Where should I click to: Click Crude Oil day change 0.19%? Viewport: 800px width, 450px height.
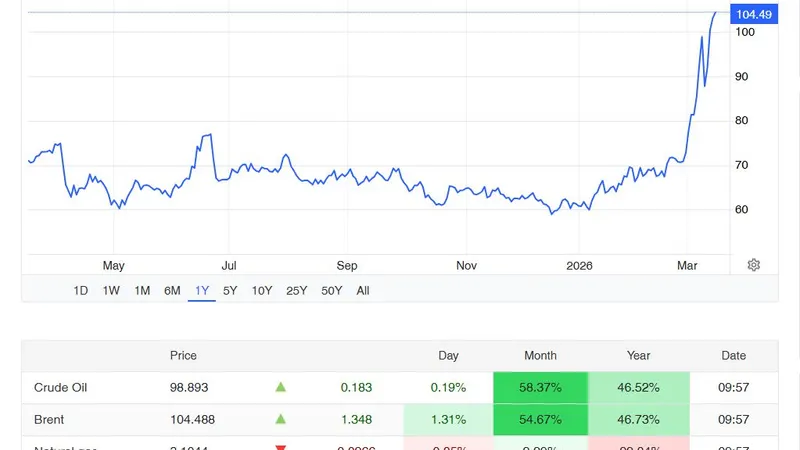point(448,388)
